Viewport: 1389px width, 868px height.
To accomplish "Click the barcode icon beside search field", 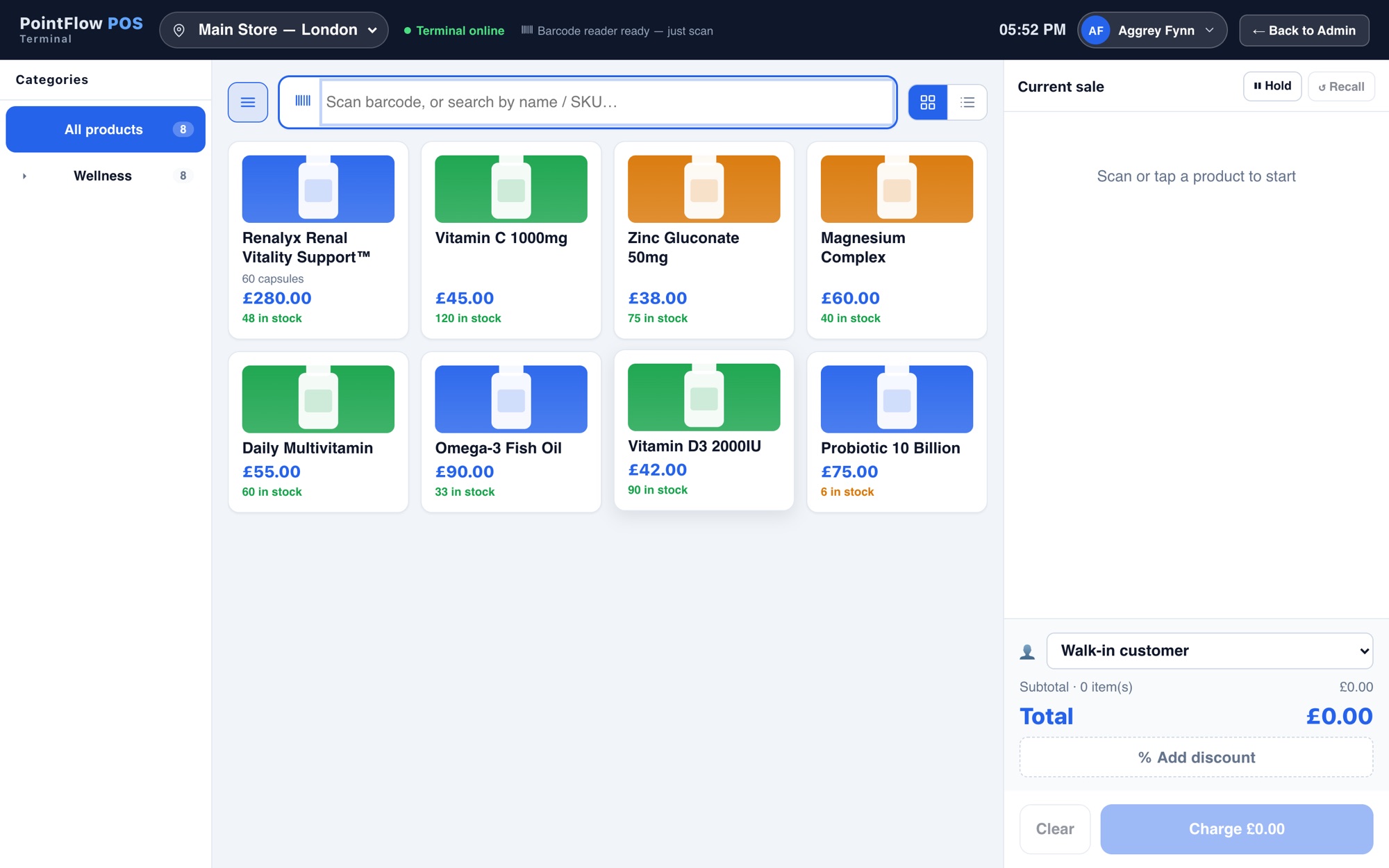I will point(302,101).
